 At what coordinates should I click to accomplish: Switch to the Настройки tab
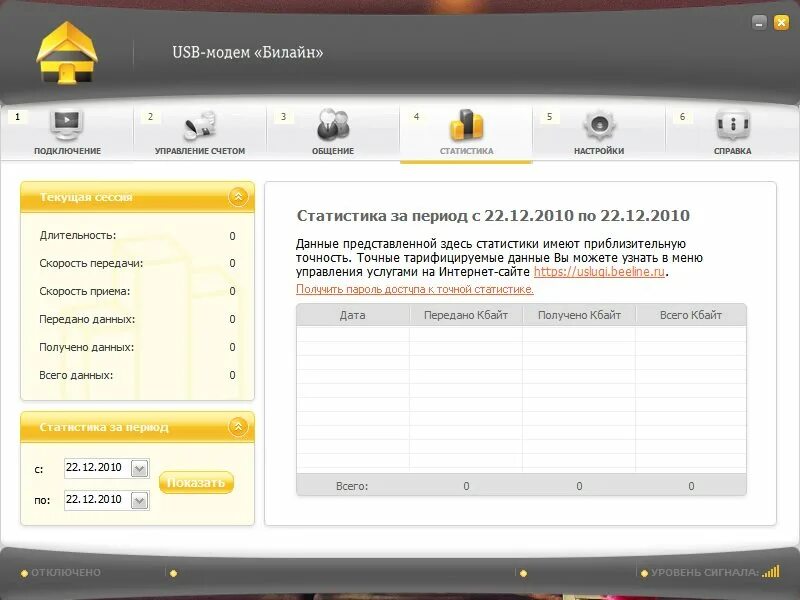(x=598, y=135)
